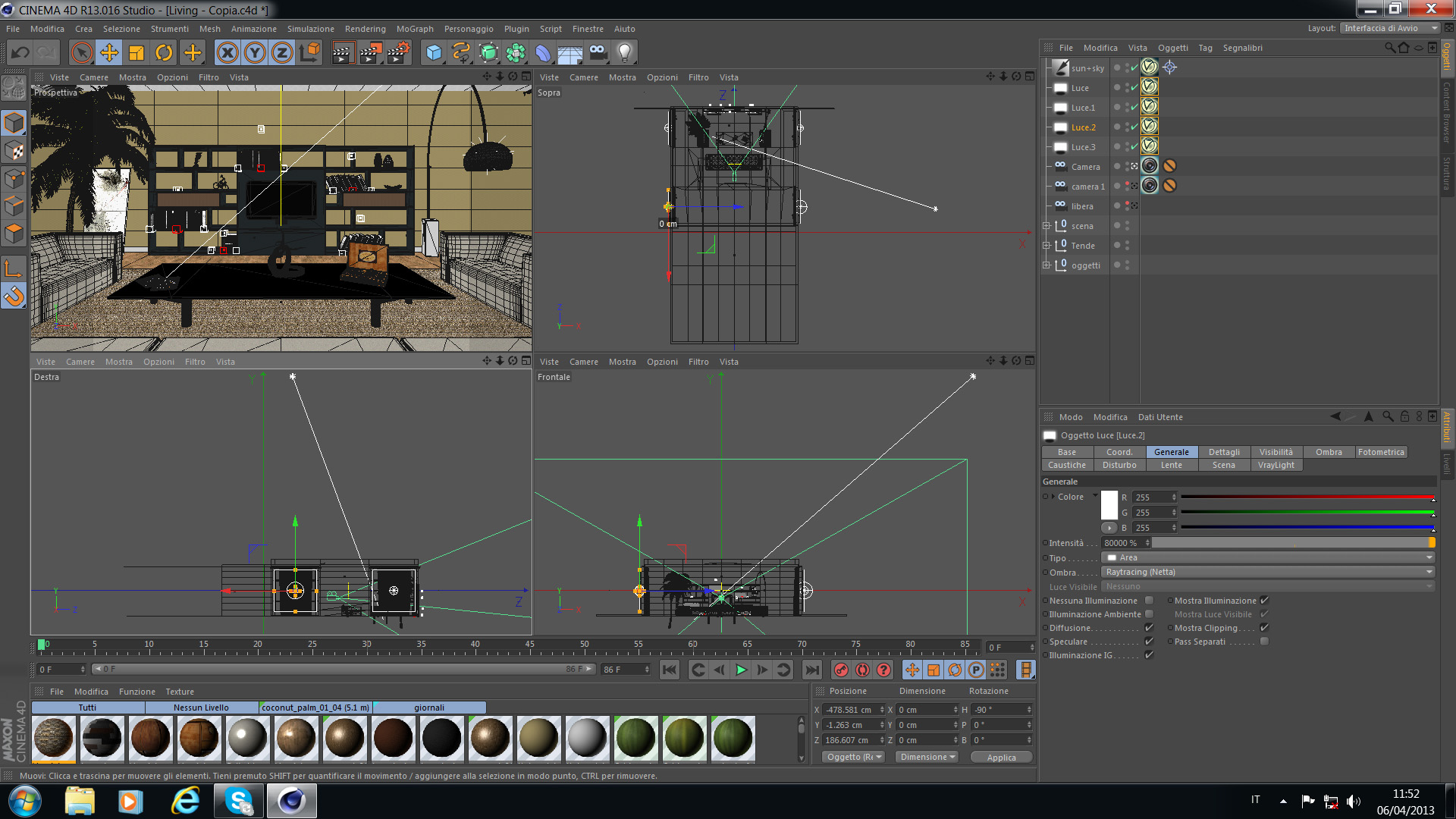This screenshot has height=819, width=1456.
Task: Add a cube primitive object
Action: click(x=434, y=52)
